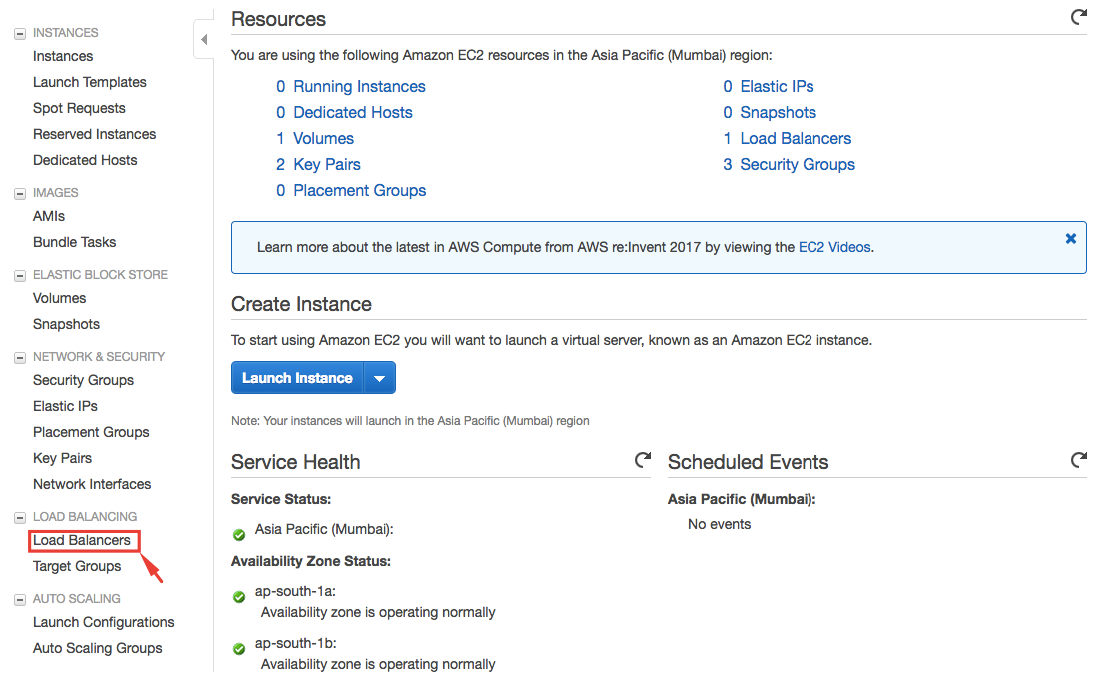Collapse the IMAGES section
Viewport: 1095px width, 679px height.
tap(20, 193)
